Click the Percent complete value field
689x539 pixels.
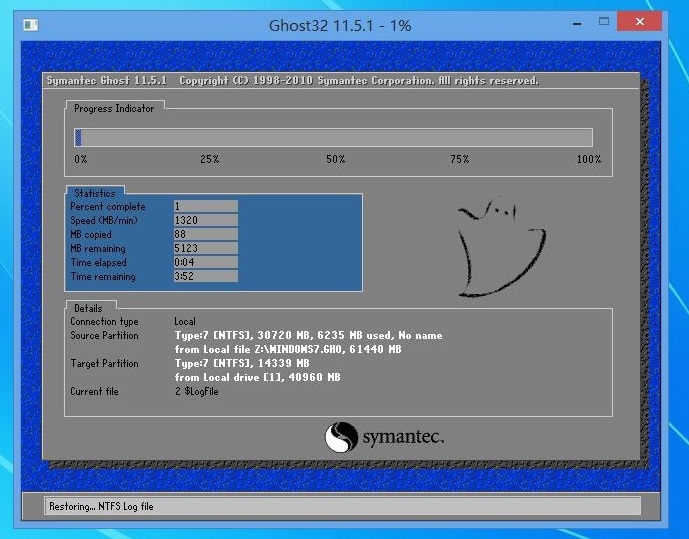[206, 206]
